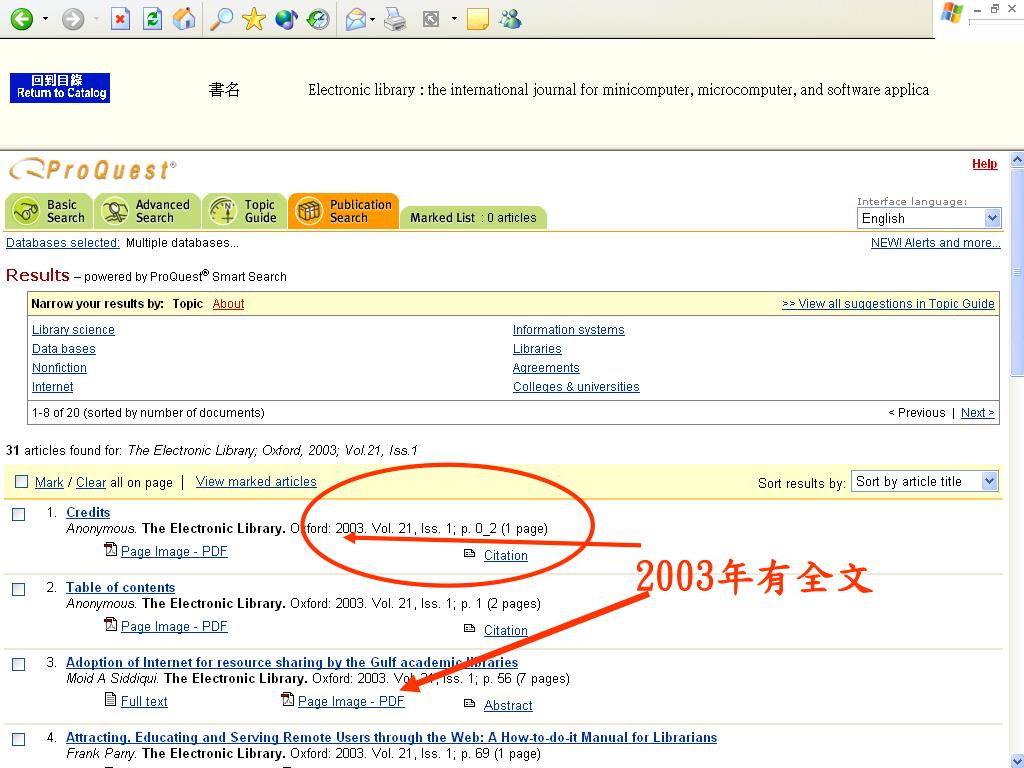Viewport: 1024px width, 768px height.
Task: Click the PDF icon for Adoption of Internet article
Action: pos(288,700)
